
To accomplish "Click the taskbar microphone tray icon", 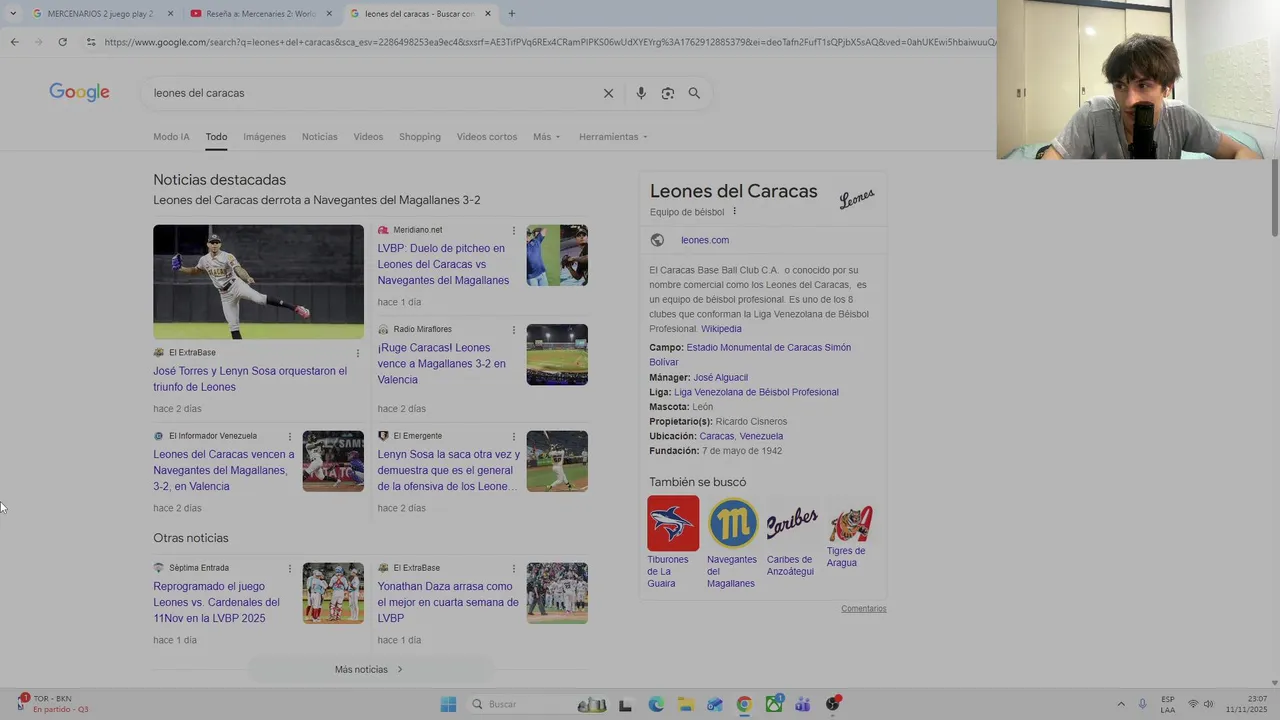I will [x=1143, y=704].
